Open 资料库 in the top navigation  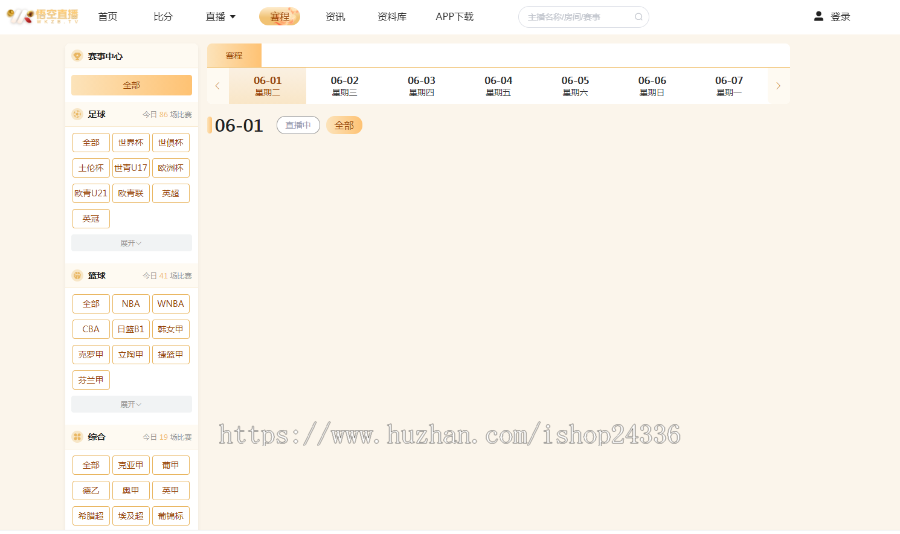(x=392, y=17)
